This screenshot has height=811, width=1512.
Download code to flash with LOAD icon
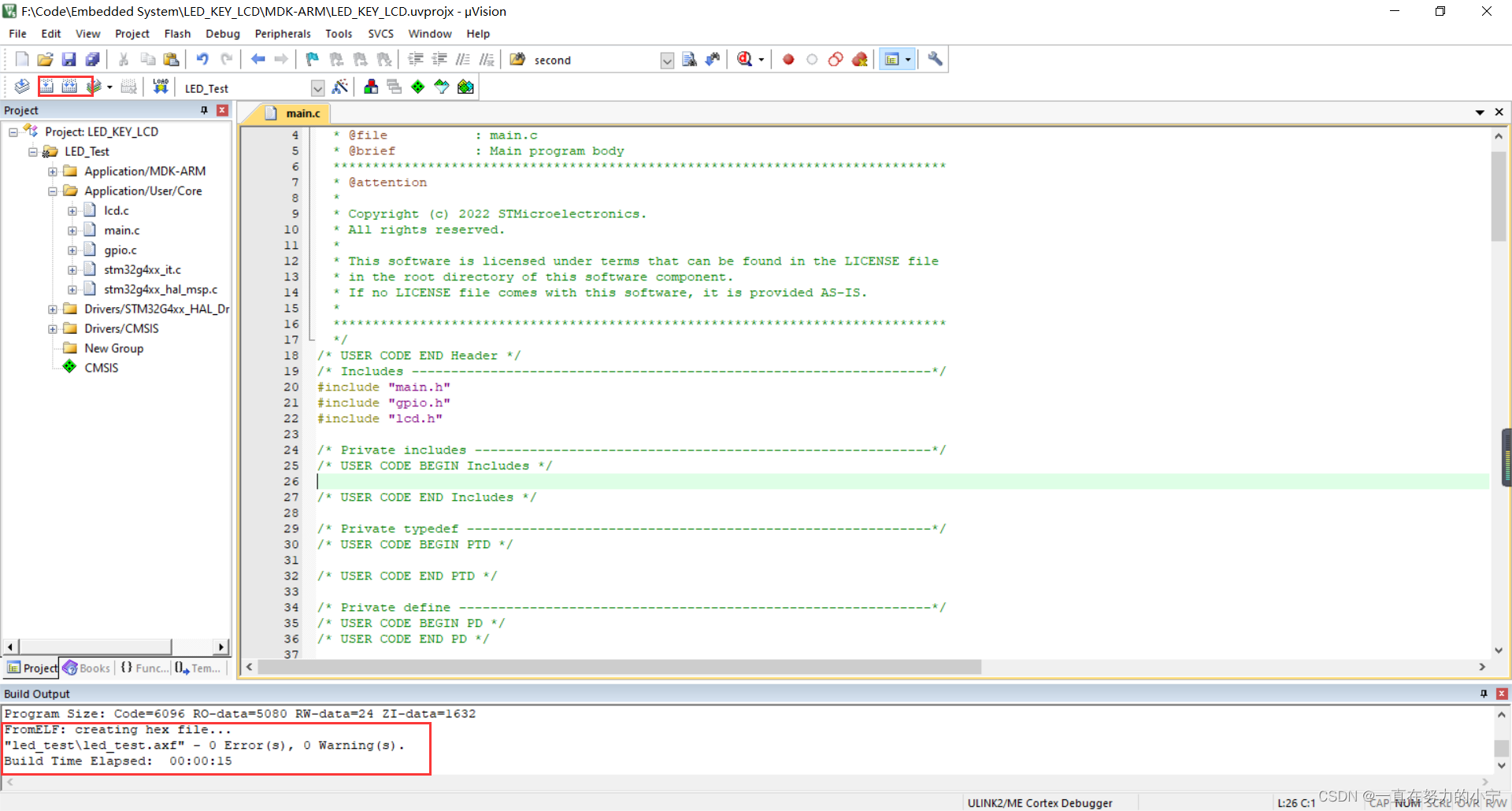pos(161,87)
